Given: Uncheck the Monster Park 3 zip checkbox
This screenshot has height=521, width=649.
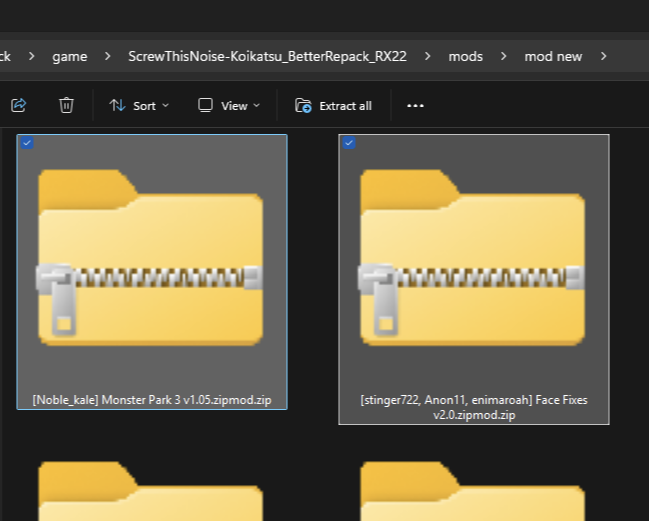Looking at the screenshot, I should [27, 143].
